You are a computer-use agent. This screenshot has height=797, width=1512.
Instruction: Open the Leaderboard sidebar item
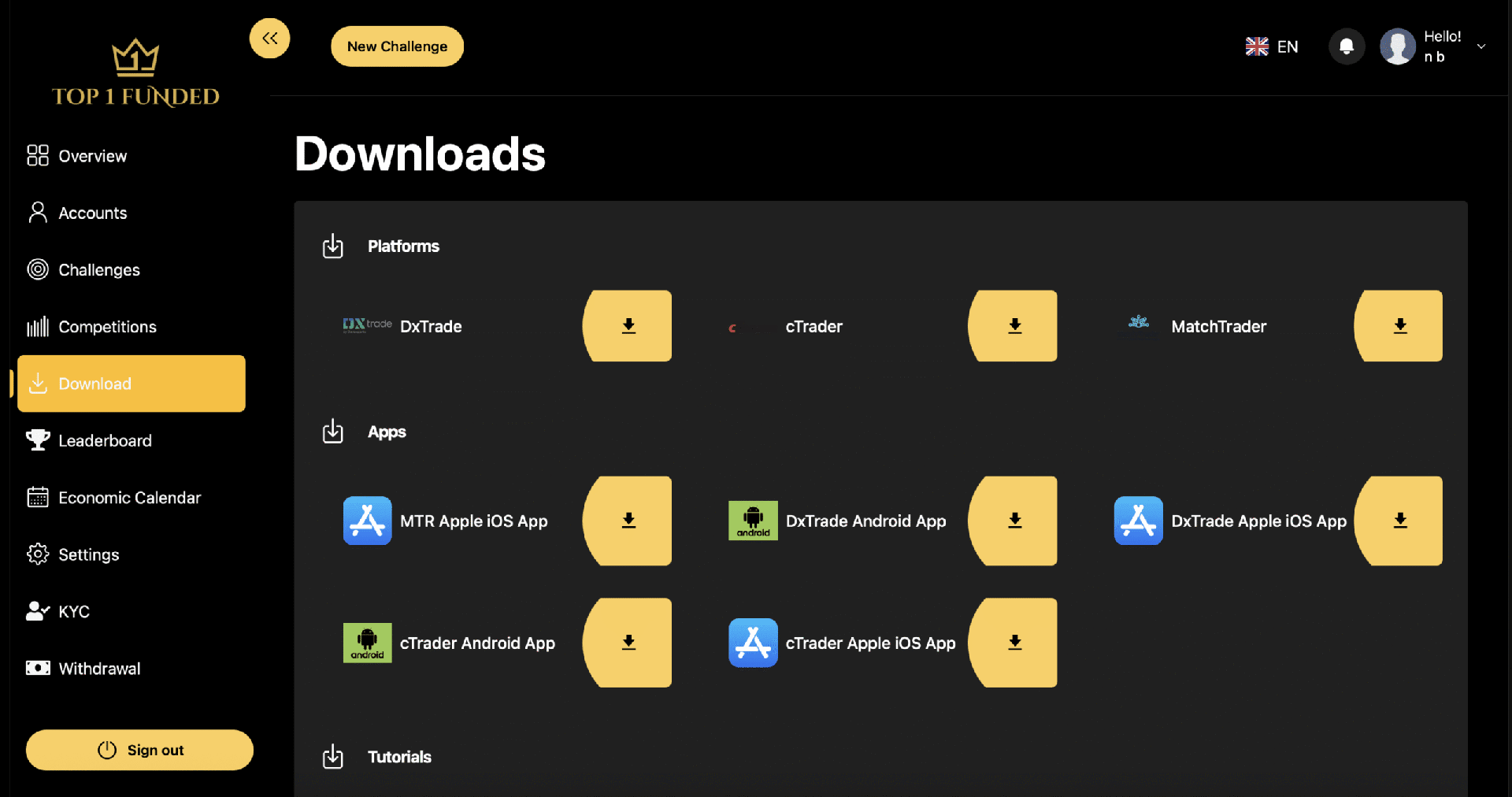tap(132, 440)
